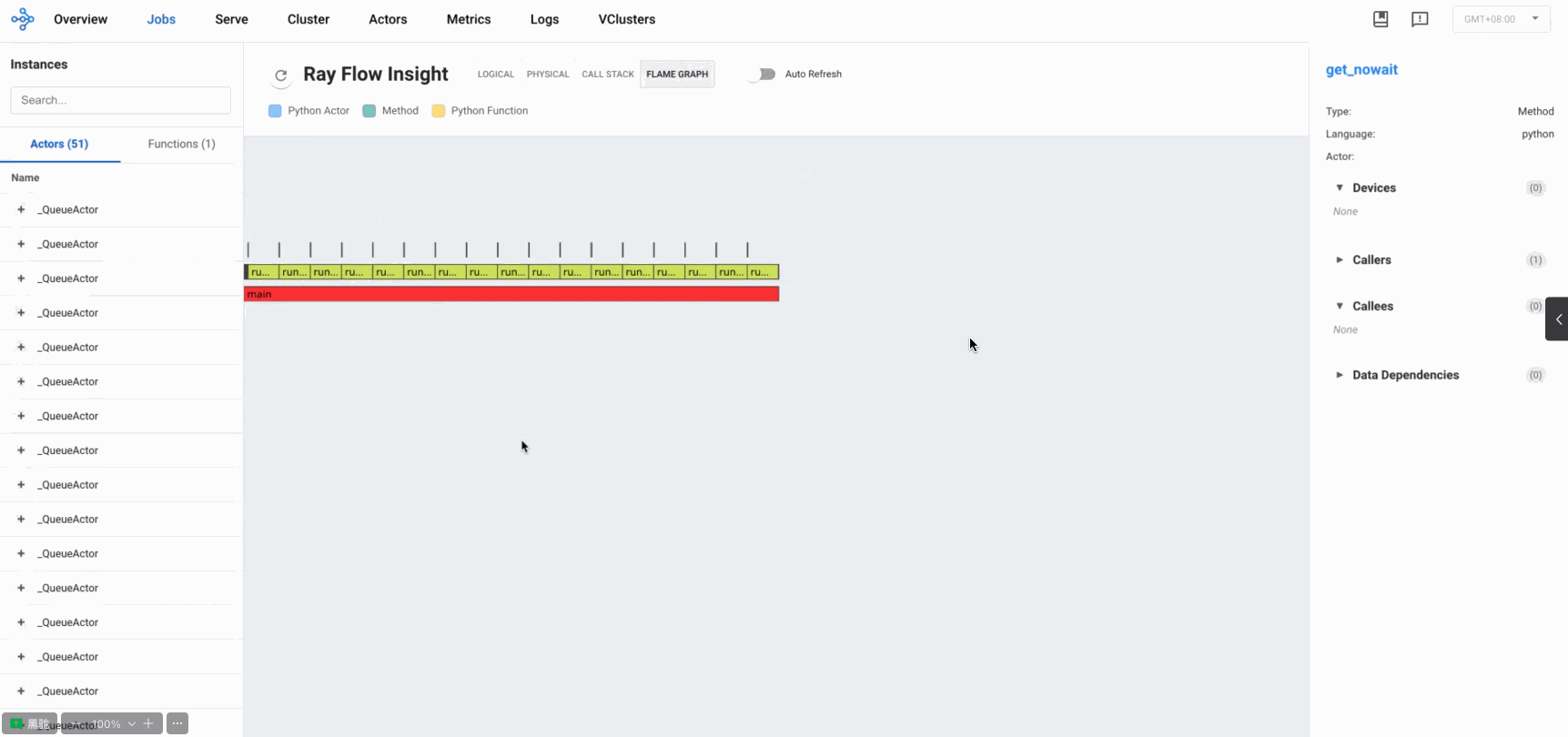Switch to the PHYSICAL view

(548, 75)
